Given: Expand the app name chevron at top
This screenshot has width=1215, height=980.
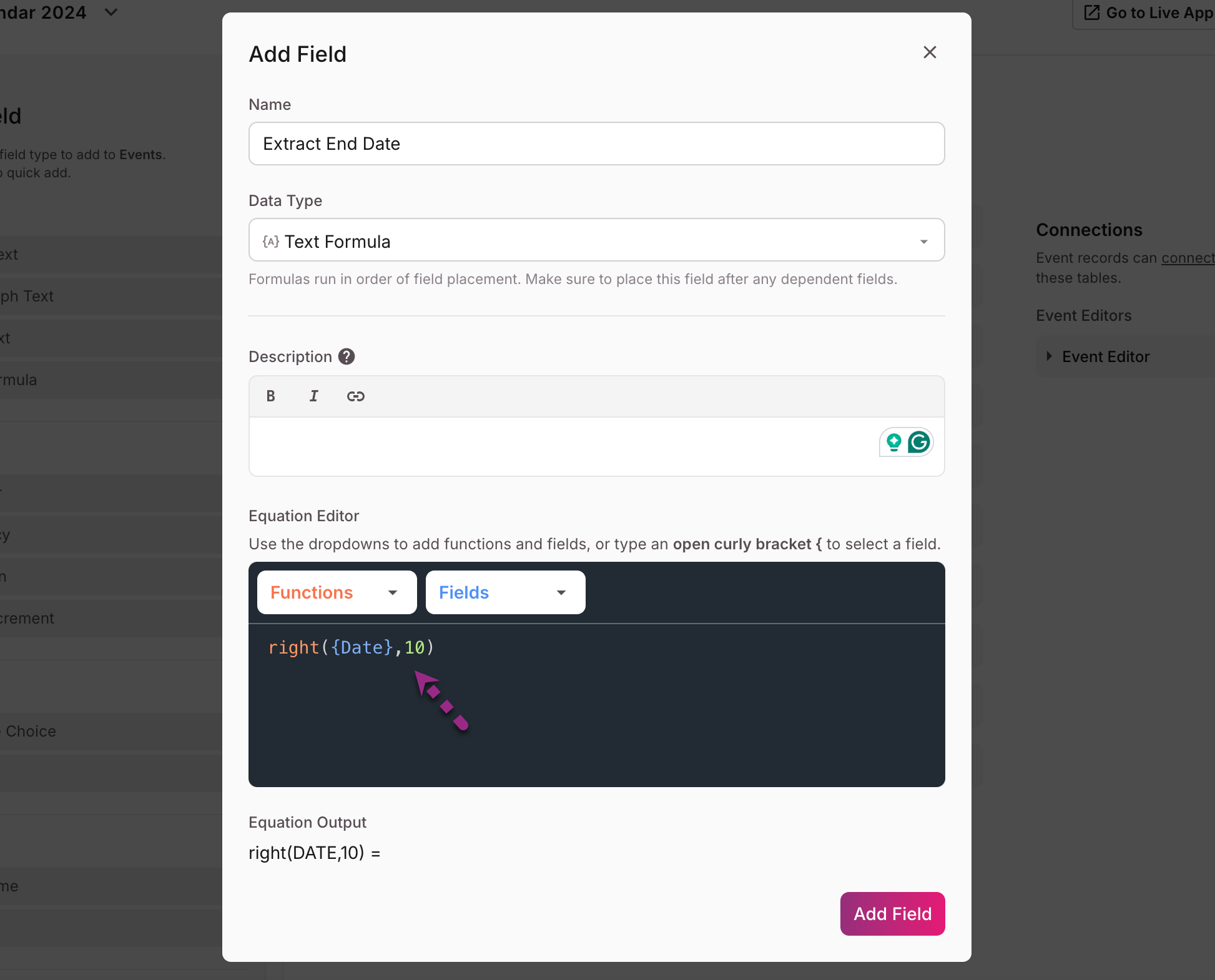Looking at the screenshot, I should pyautogui.click(x=111, y=12).
